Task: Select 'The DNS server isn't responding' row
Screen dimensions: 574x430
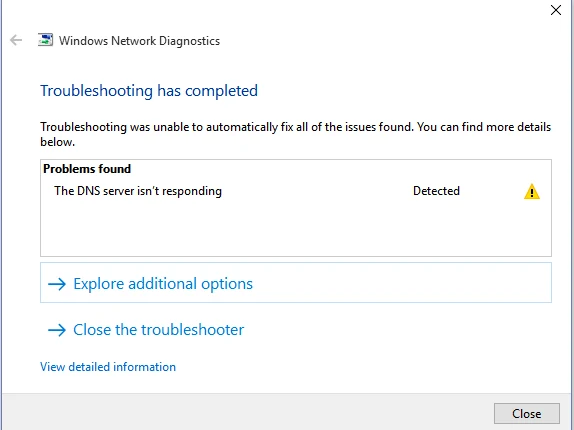Action: [296, 191]
